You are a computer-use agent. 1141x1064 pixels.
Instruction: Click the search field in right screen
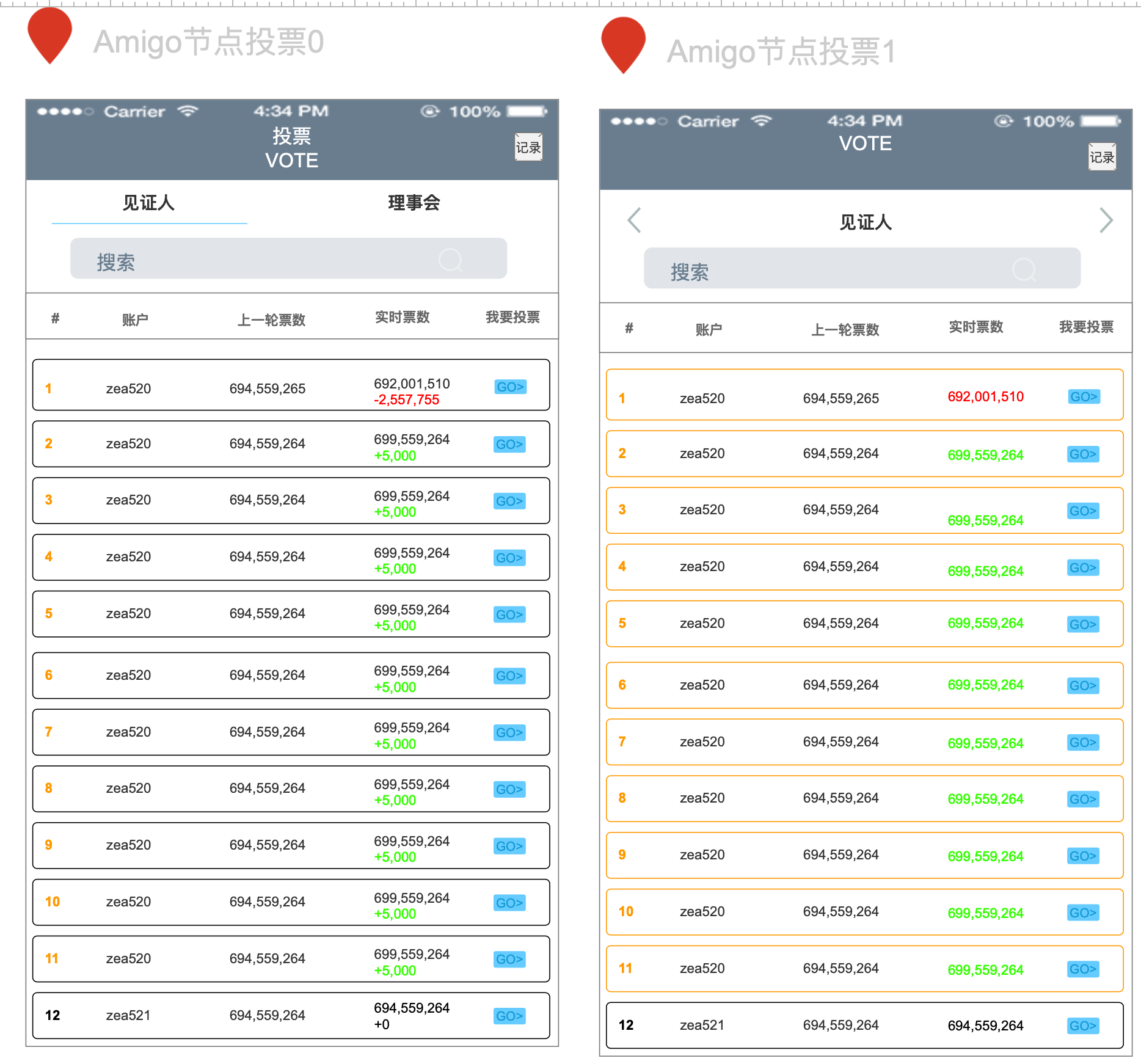pyautogui.click(x=862, y=268)
